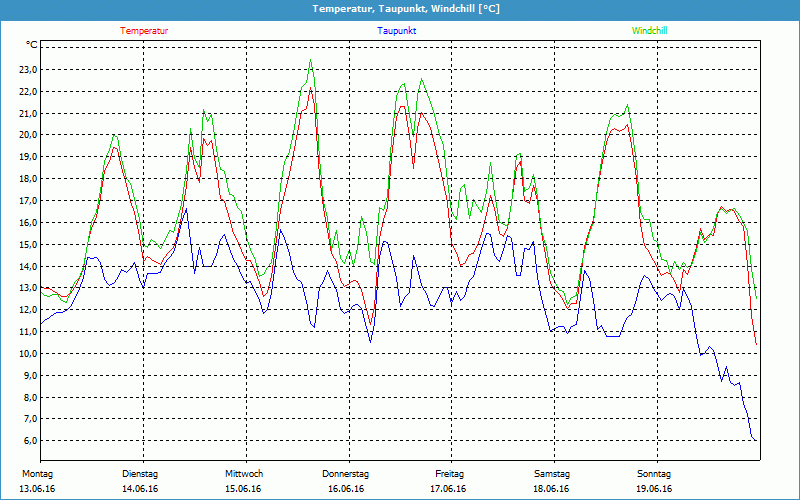The height and width of the screenshot is (500, 800).
Task: Click the 16.06.16 date label
Action: 346,489
